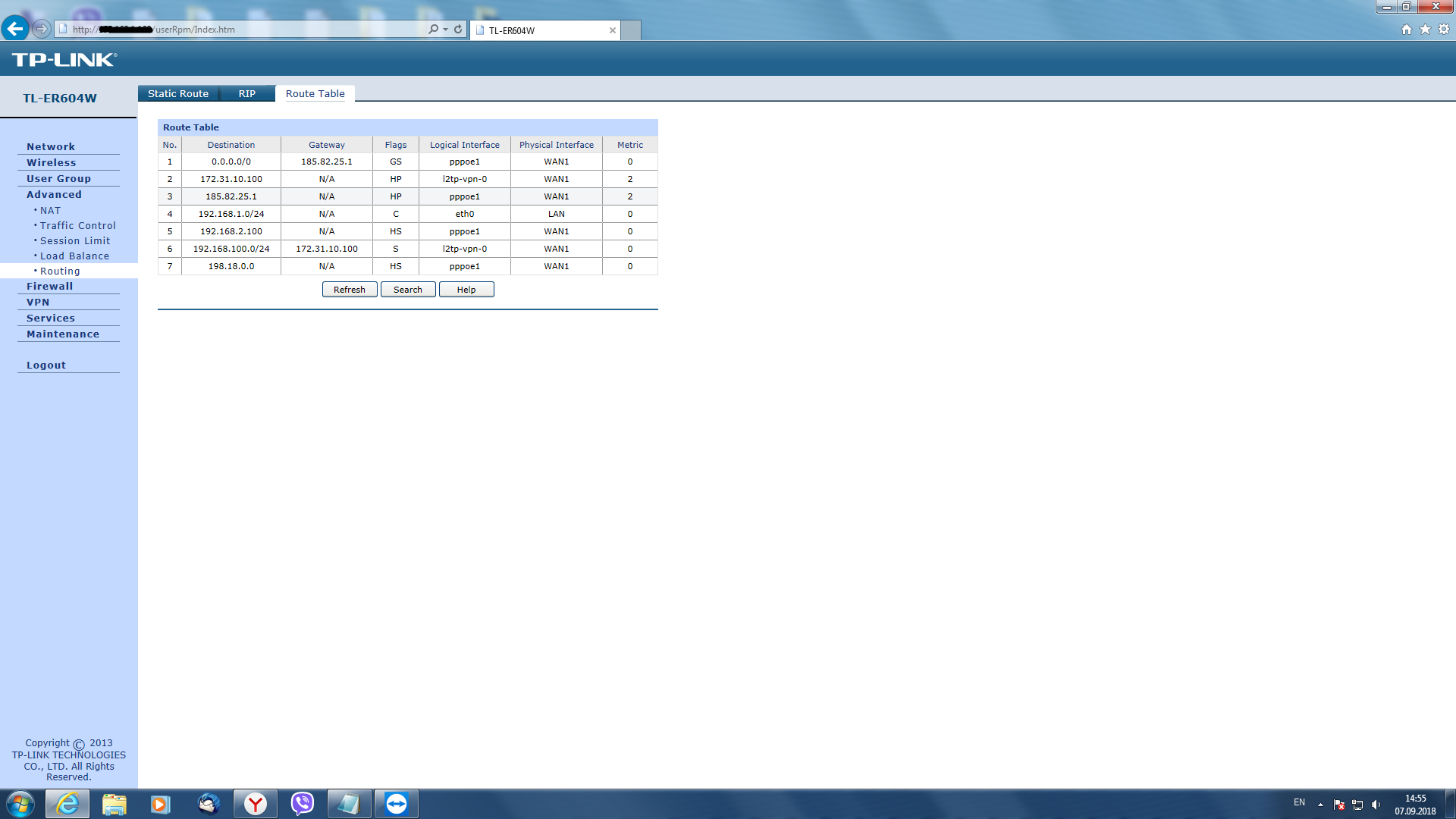This screenshot has height=819, width=1456.
Task: Open the Services menu section
Action: coord(51,318)
